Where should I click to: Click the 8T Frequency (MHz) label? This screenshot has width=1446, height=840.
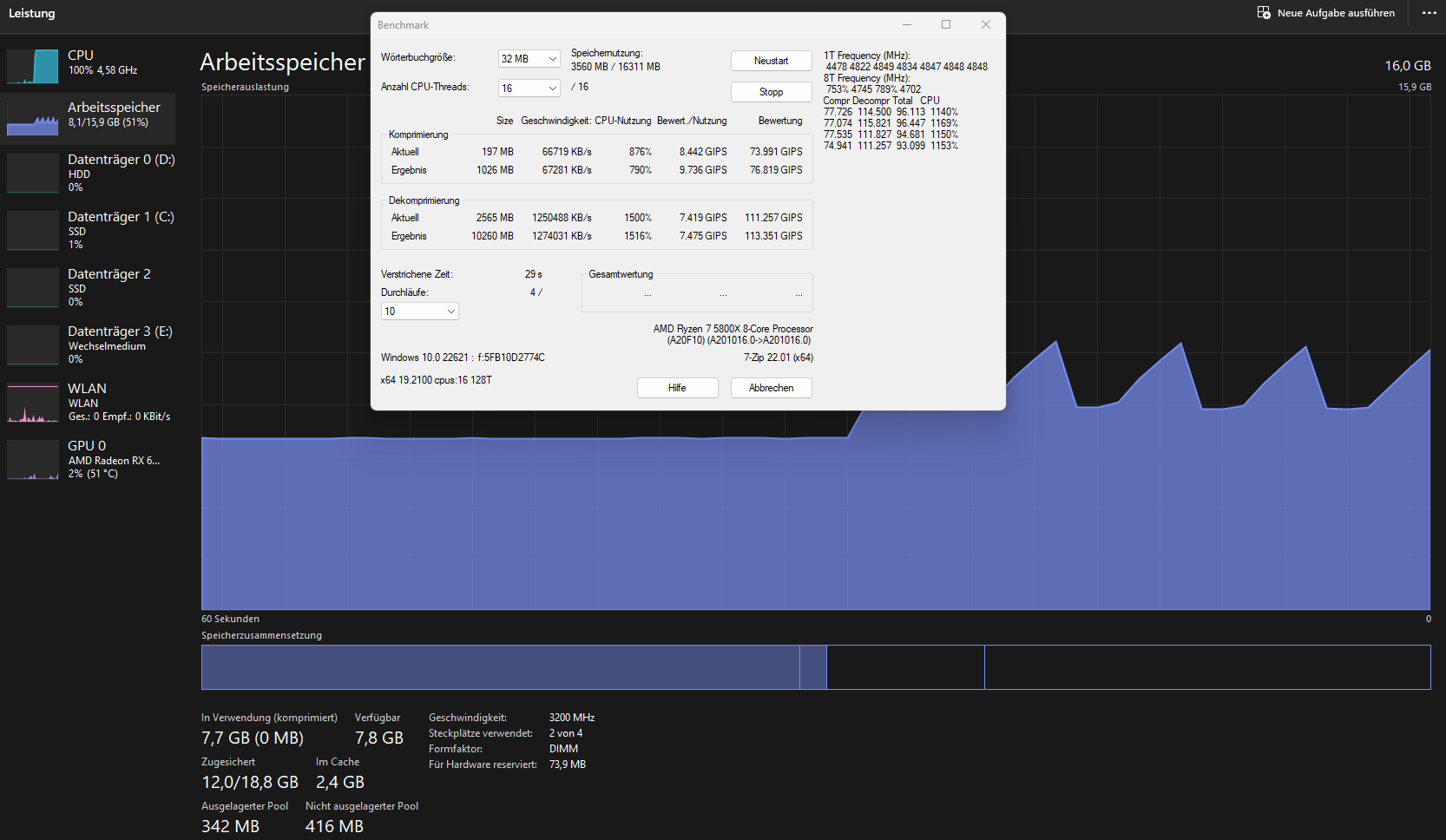click(x=867, y=78)
